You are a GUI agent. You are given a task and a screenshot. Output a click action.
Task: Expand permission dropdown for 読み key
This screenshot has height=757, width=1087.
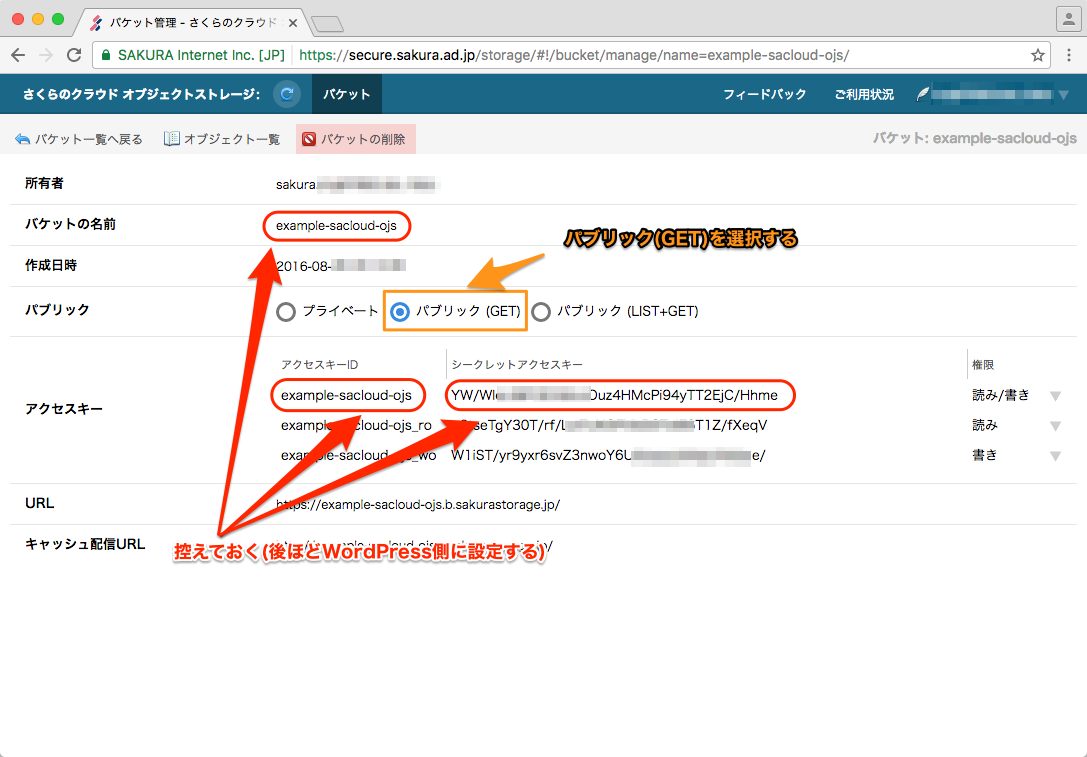(x=1055, y=426)
